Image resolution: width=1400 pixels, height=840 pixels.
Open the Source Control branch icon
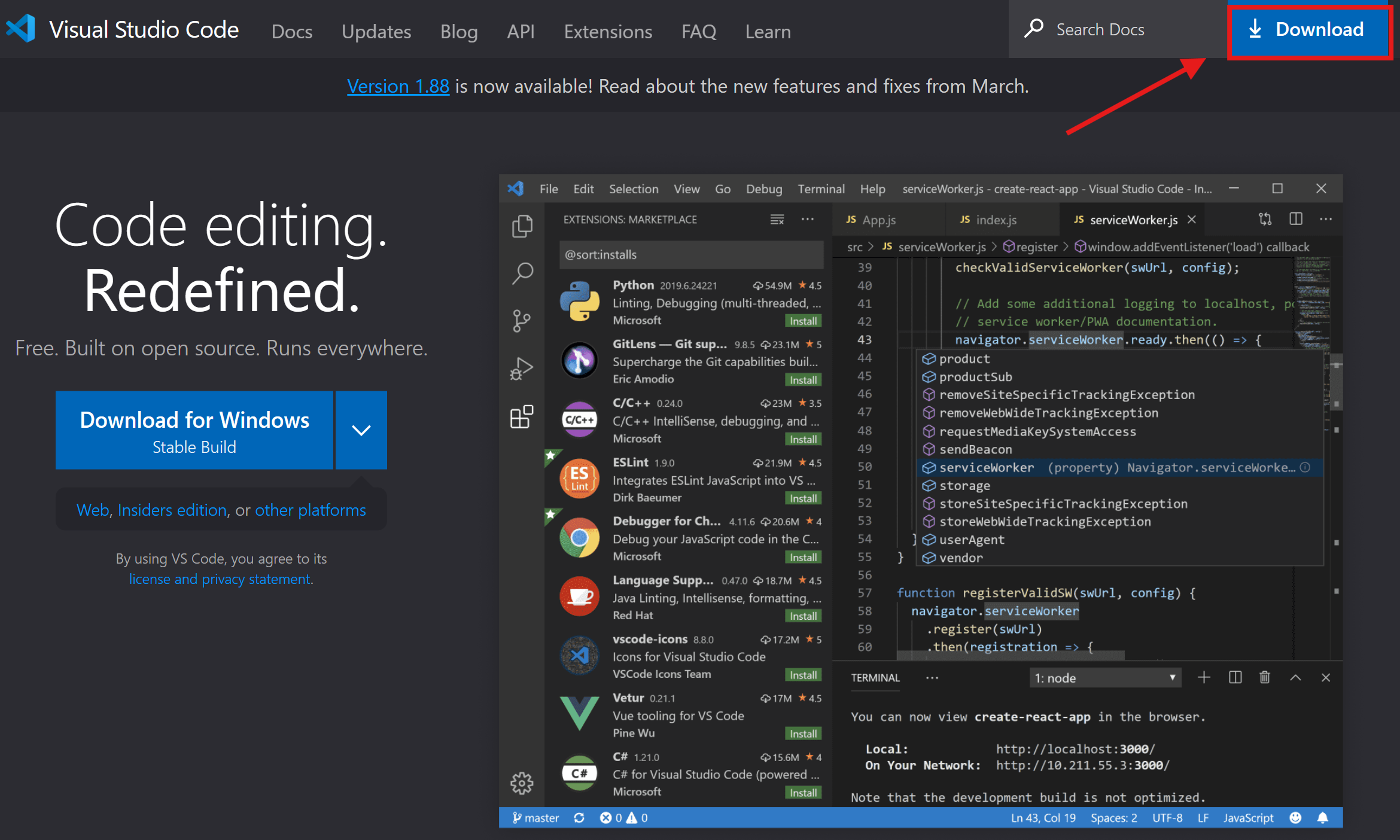click(x=522, y=321)
